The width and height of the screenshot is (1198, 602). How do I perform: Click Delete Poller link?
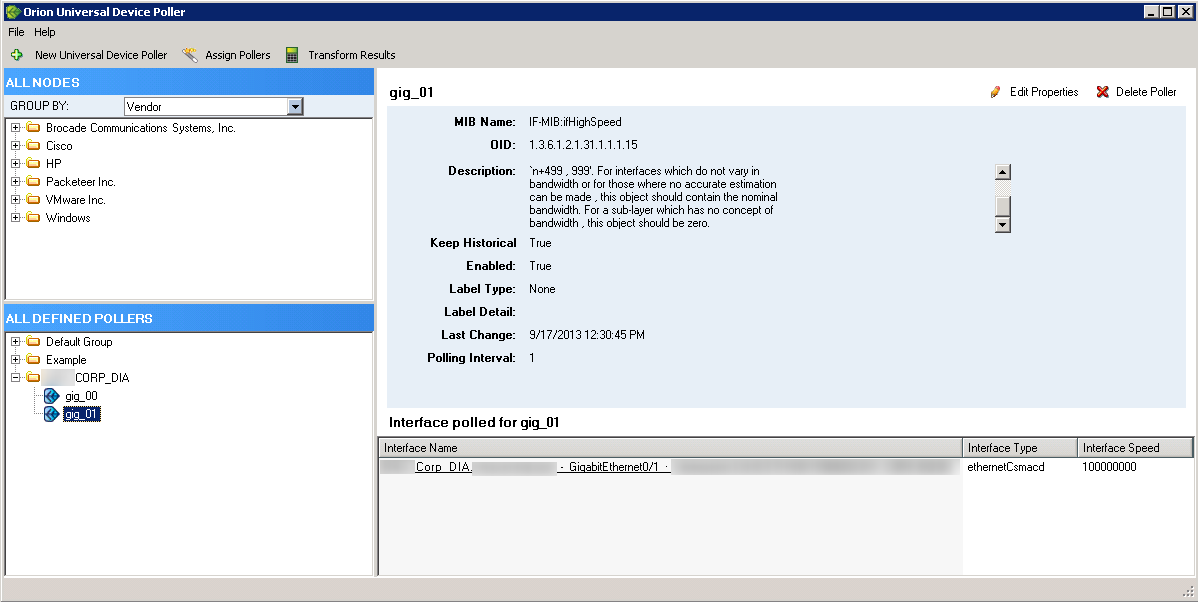1146,92
